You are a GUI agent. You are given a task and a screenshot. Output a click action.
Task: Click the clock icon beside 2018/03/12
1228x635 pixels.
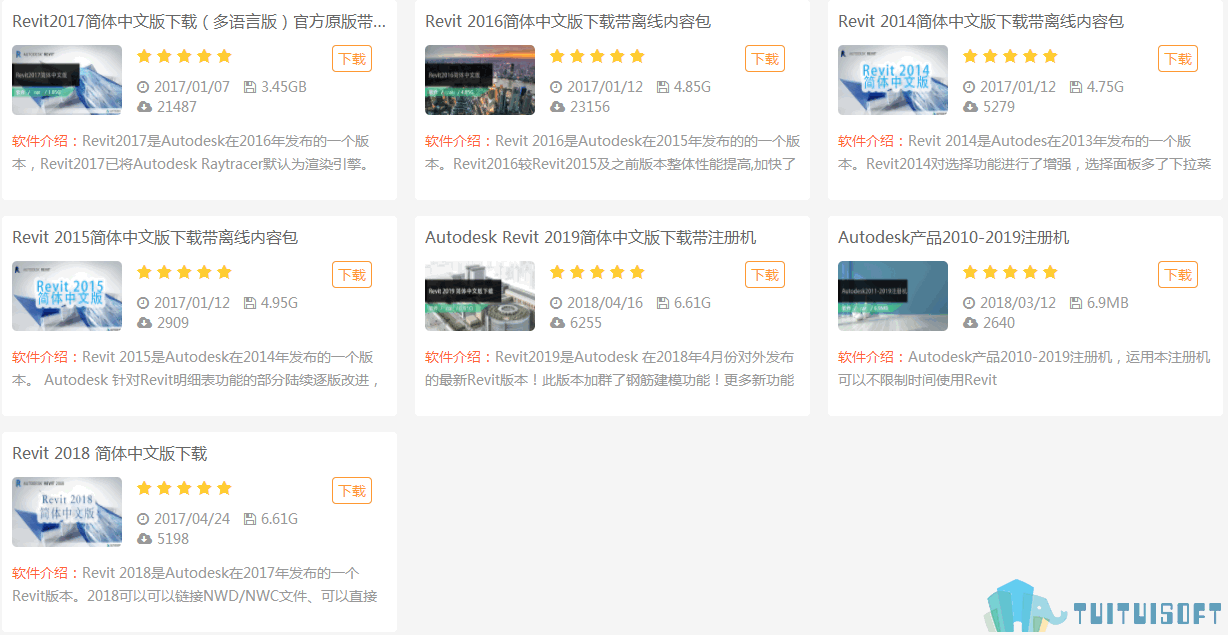(969, 303)
